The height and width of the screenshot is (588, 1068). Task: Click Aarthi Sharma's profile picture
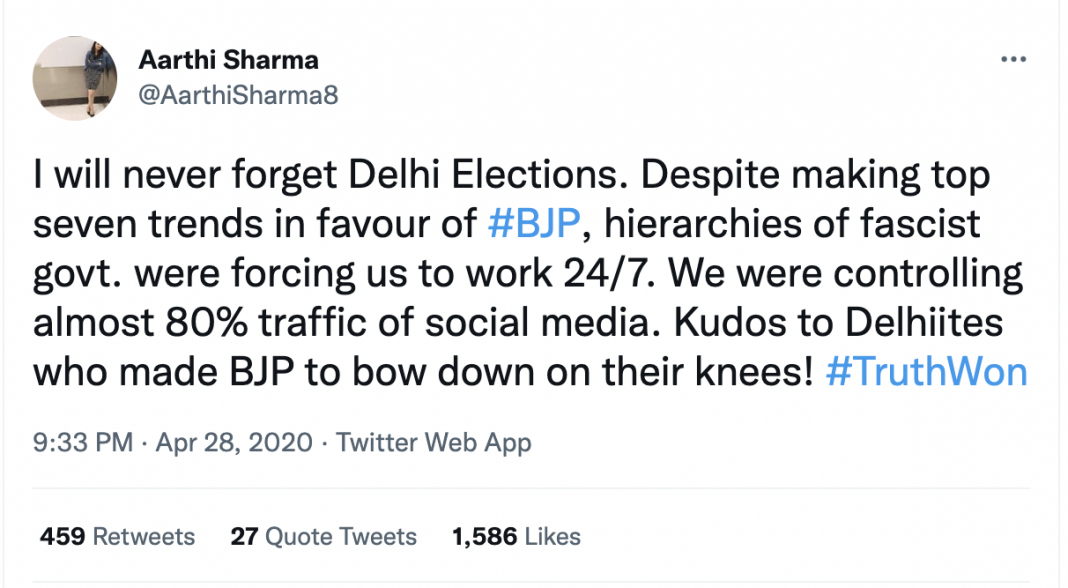76,79
